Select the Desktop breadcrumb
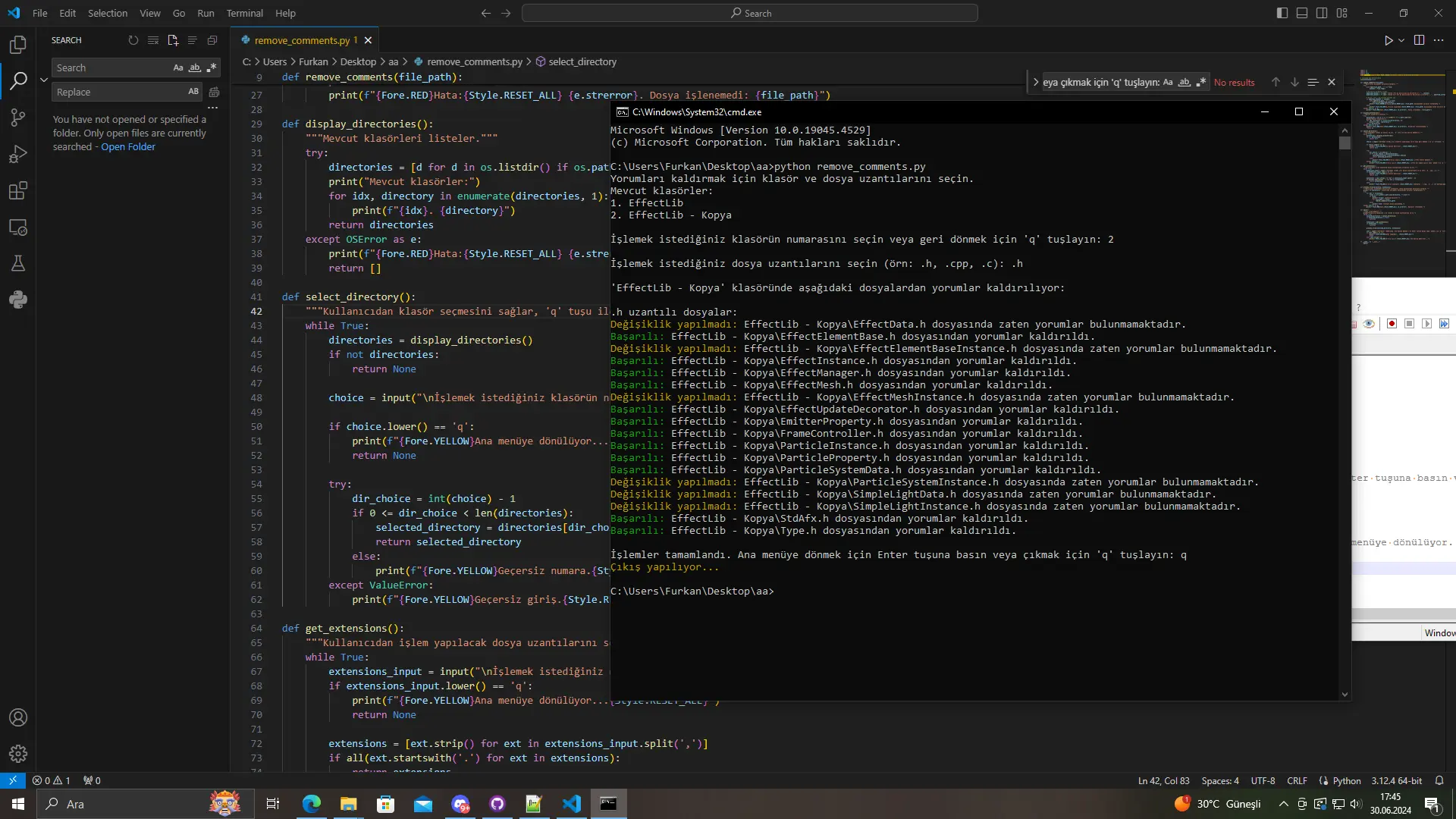The width and height of the screenshot is (1456, 819). 358,61
